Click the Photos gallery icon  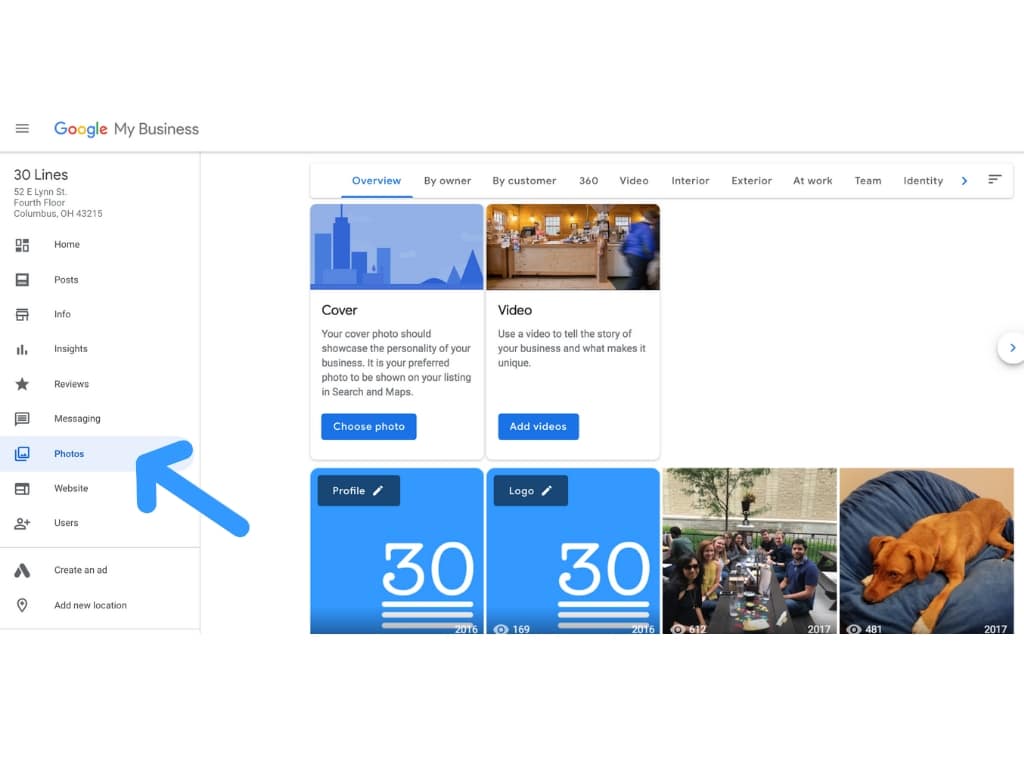pyautogui.click(x=22, y=453)
